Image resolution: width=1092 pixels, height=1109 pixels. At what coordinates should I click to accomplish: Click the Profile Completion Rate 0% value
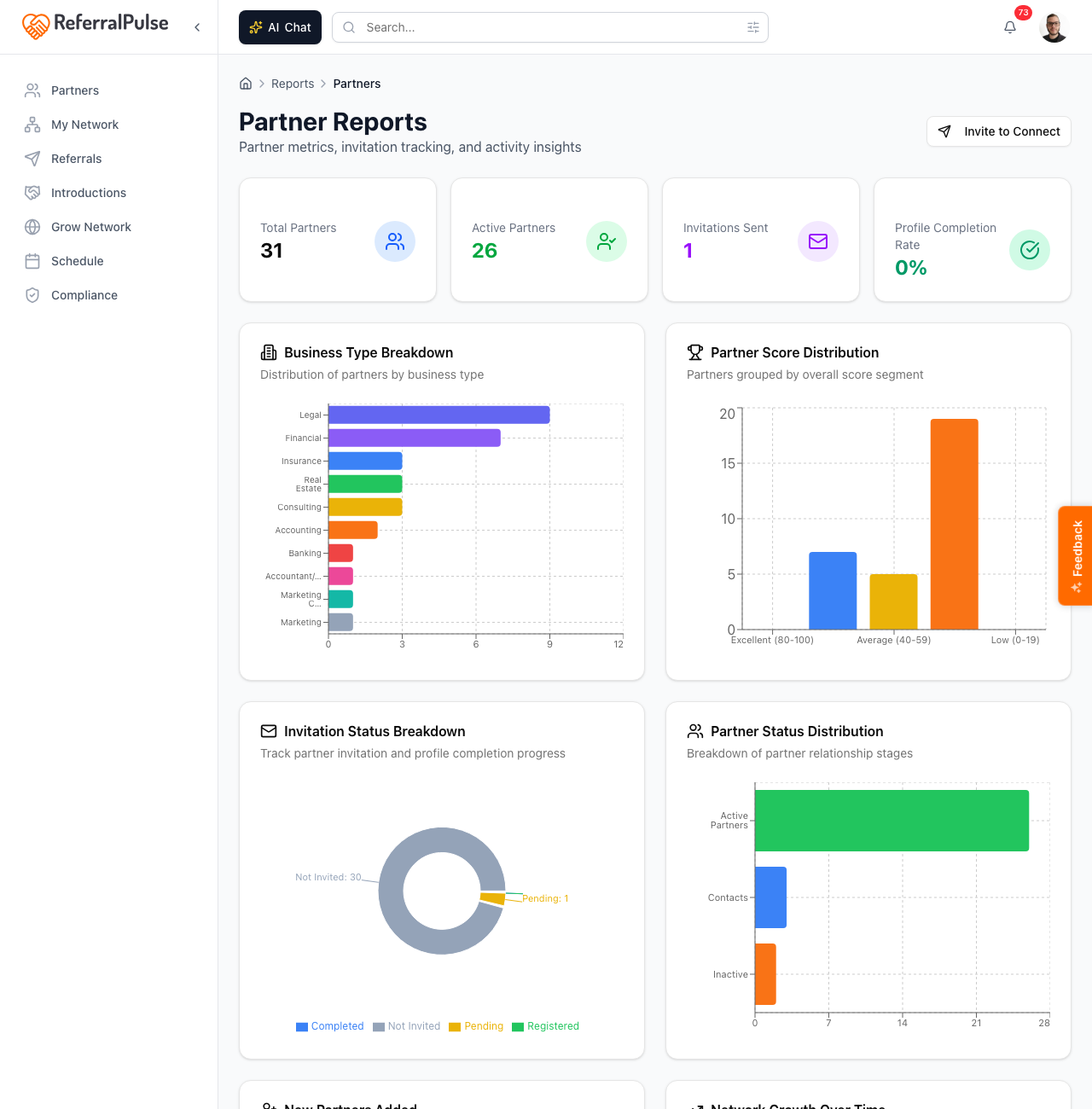(911, 268)
